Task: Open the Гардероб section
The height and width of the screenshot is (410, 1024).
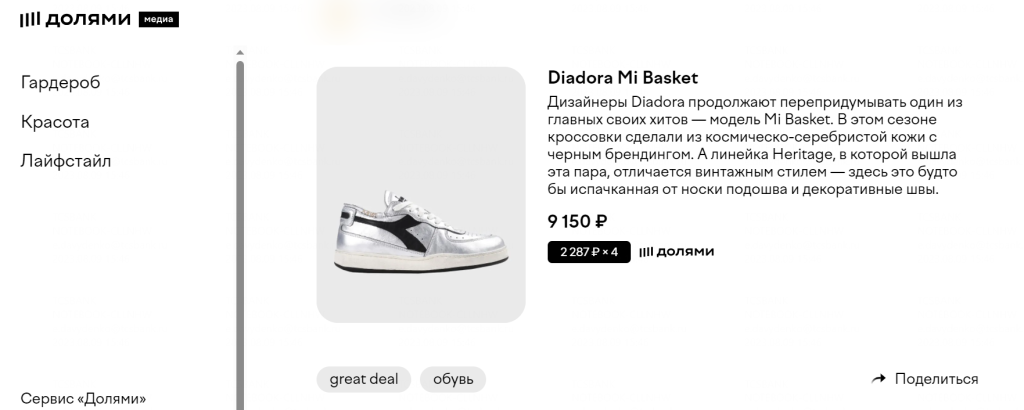Action: point(60,83)
